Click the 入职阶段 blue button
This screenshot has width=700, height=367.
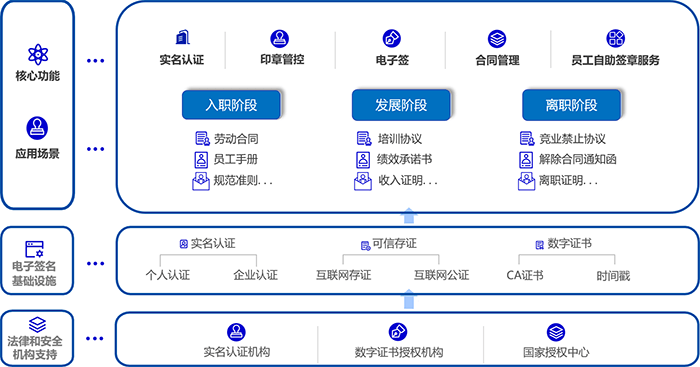point(231,105)
